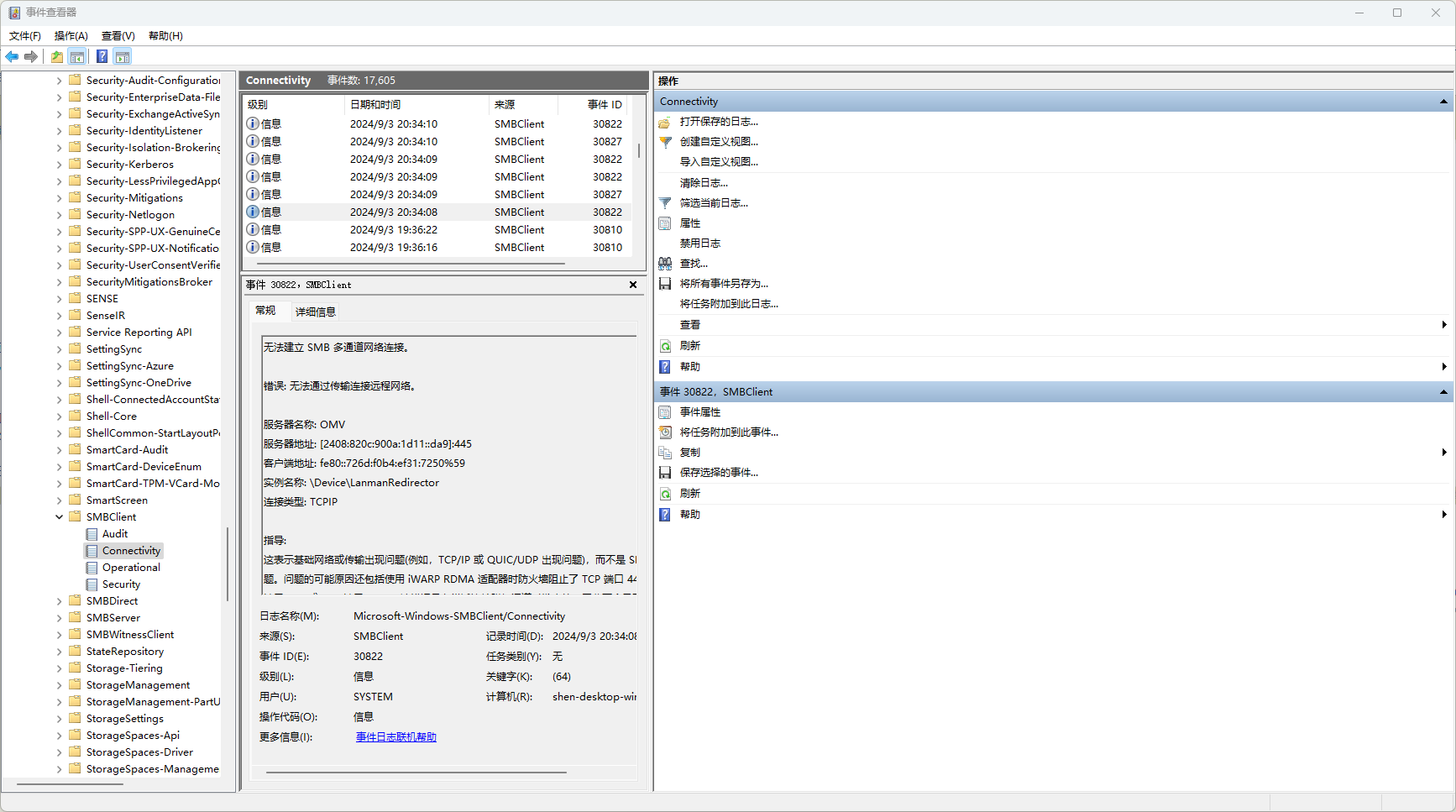Image resolution: width=1456 pixels, height=812 pixels.
Task: Click the Copy icon in event actions
Action: (665, 453)
